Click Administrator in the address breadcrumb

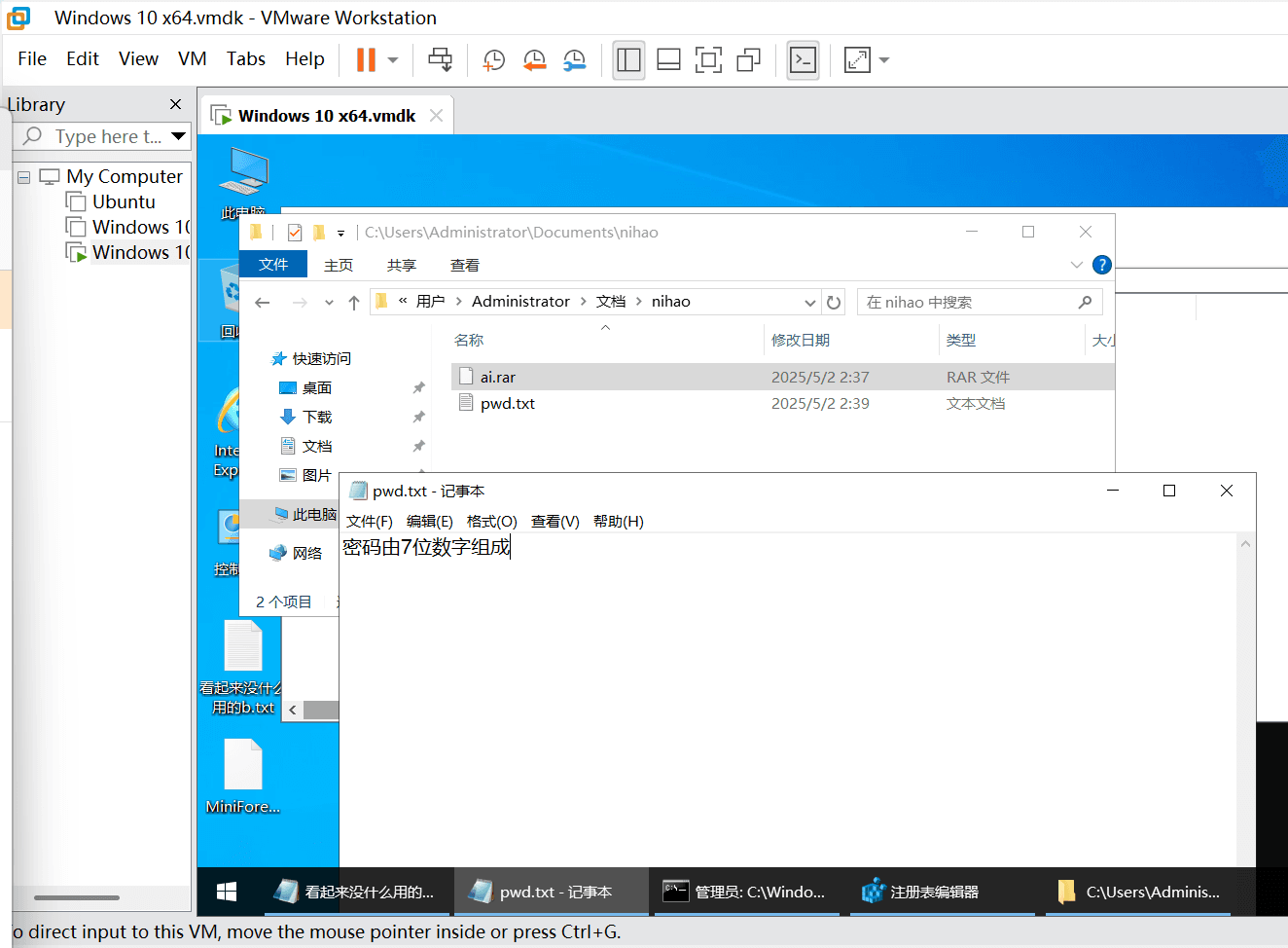pos(520,302)
